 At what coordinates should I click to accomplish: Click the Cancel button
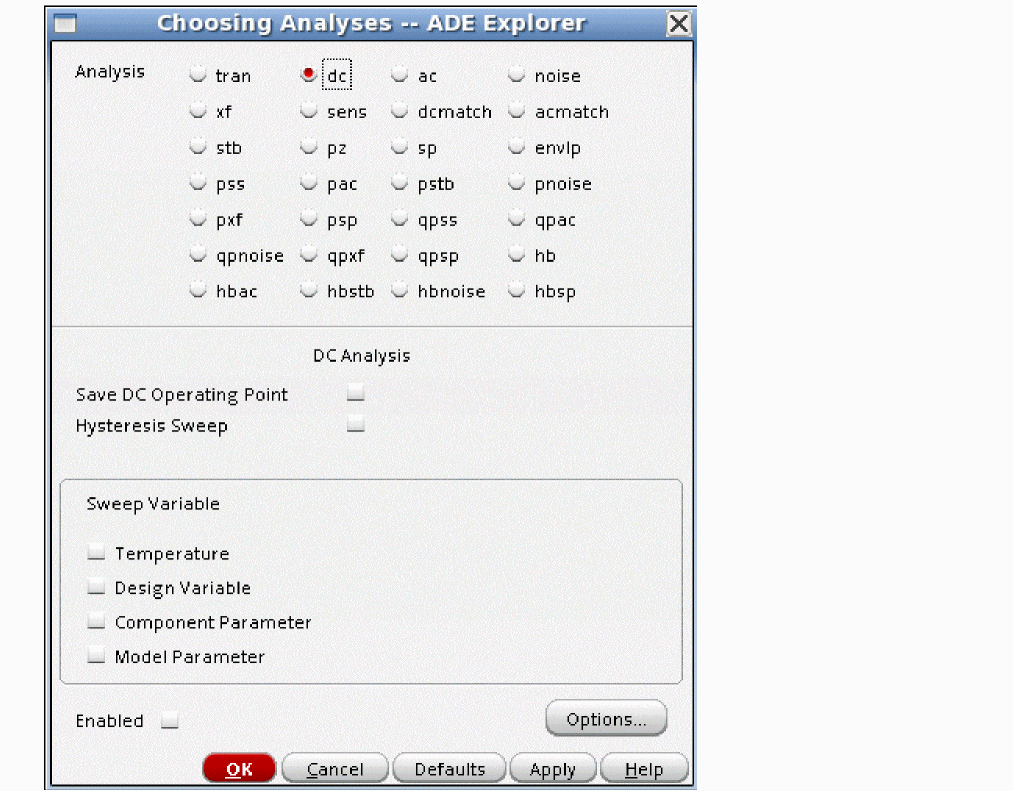point(335,768)
